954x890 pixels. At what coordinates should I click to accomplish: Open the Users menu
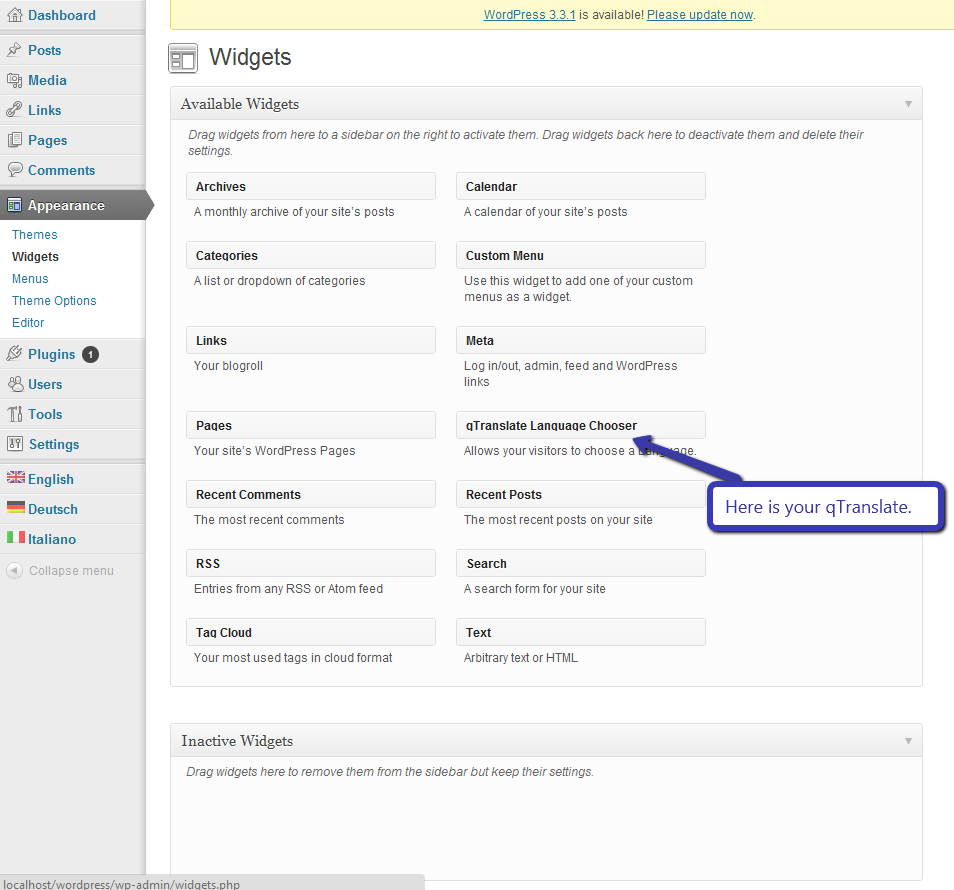[45, 384]
